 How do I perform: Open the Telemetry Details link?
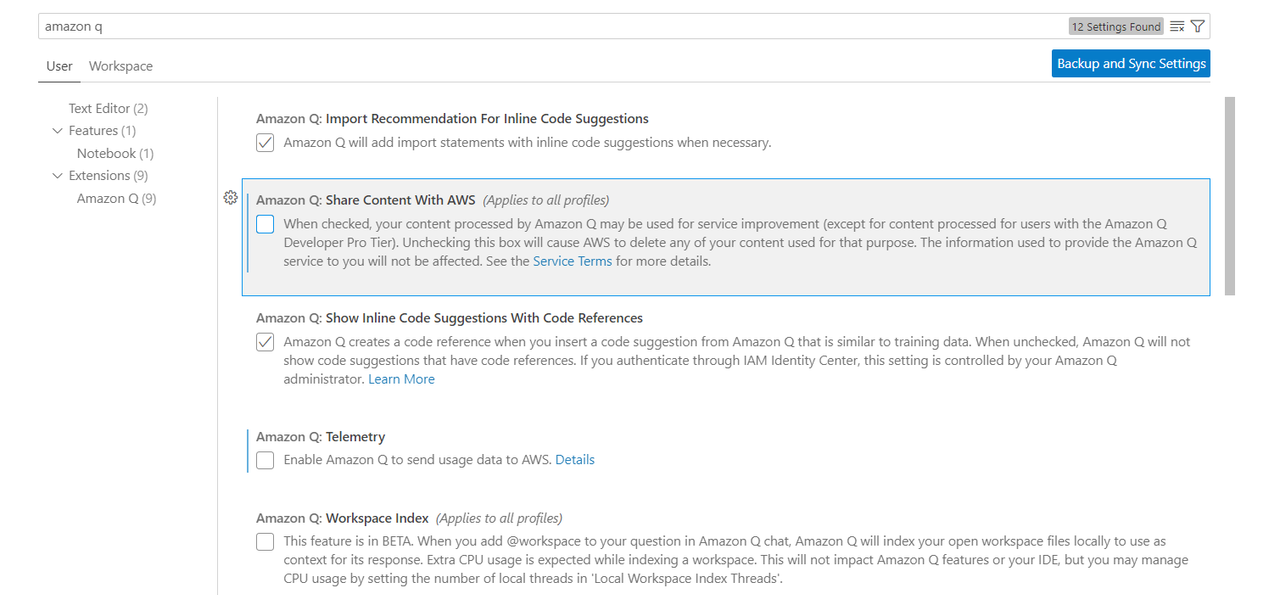point(575,460)
